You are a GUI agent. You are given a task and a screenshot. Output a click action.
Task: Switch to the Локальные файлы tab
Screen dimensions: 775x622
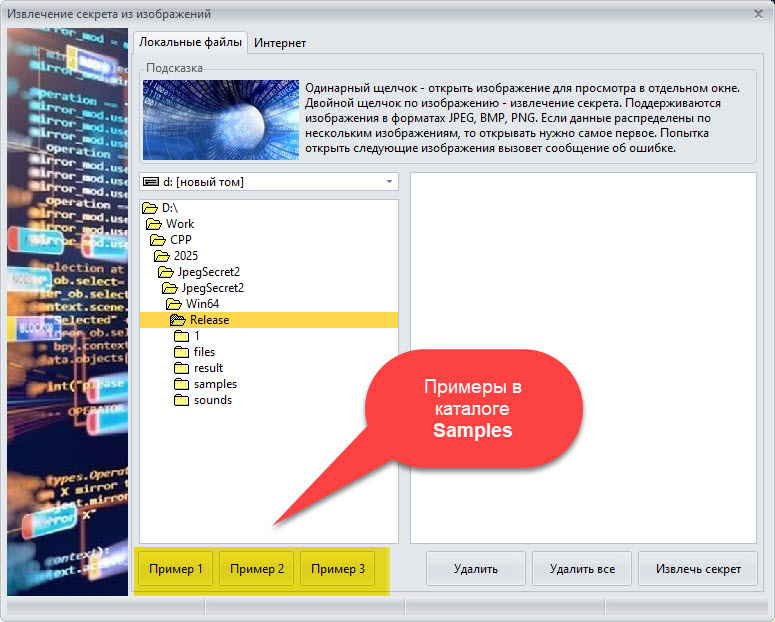tap(190, 43)
